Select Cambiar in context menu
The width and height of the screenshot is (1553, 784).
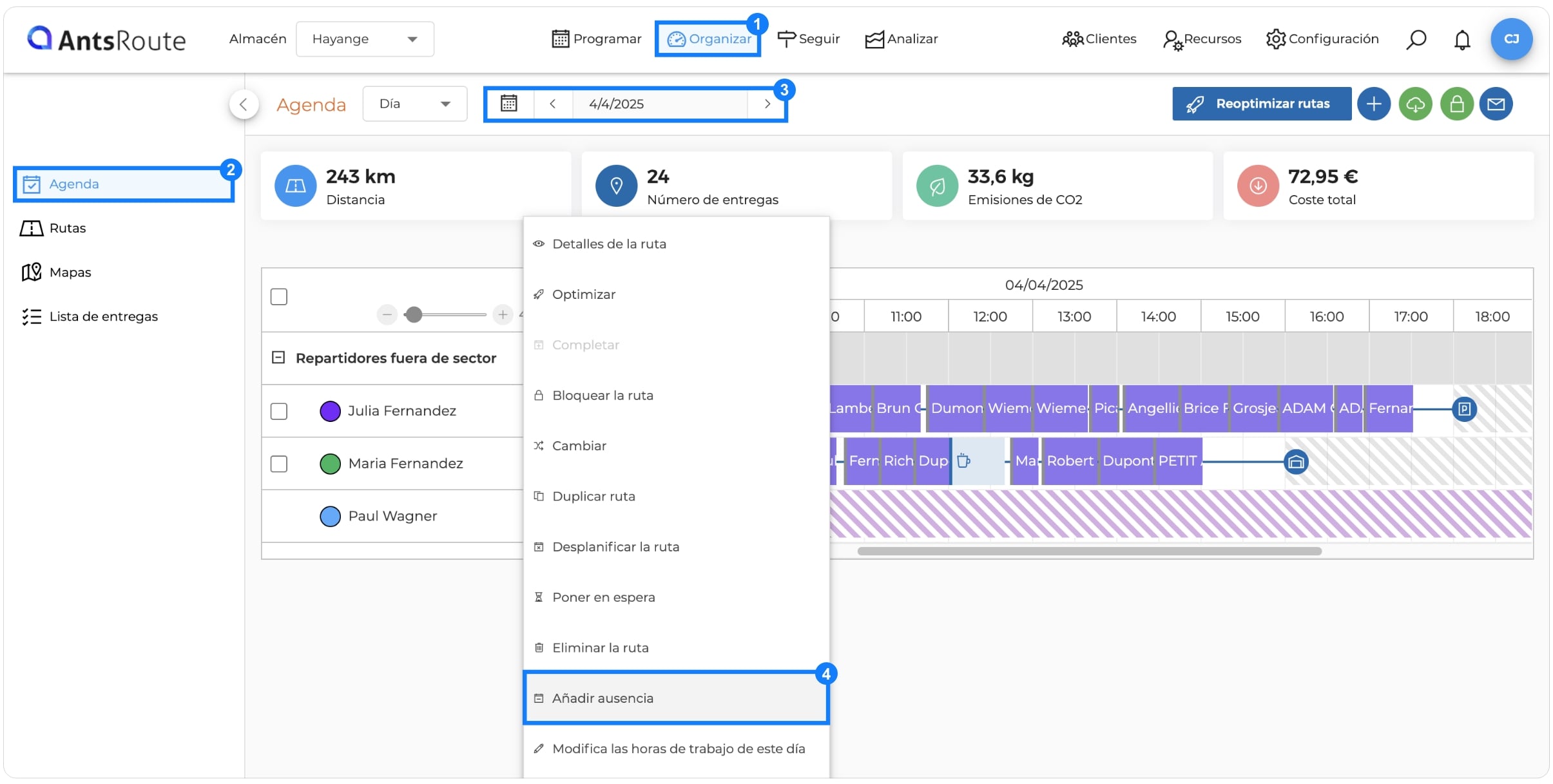[x=676, y=446]
